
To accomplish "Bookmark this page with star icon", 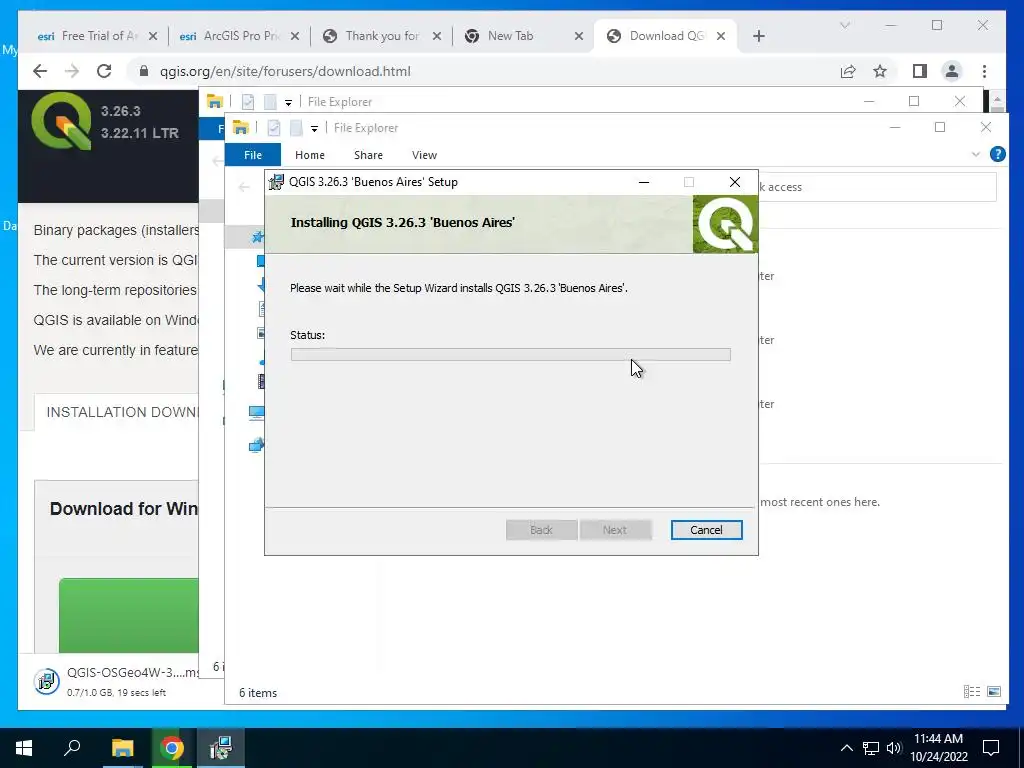I will pyautogui.click(x=880, y=71).
